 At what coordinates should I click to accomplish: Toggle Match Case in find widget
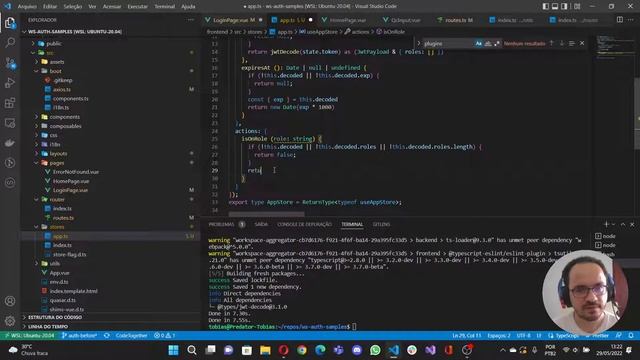(478, 43)
